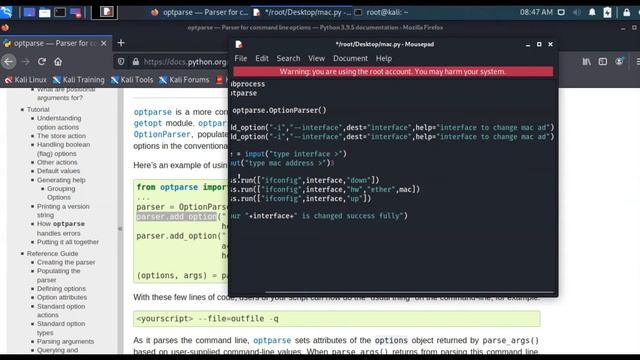
Task: Toggle Firefox sidebar view icon
Action: [x=603, y=62]
